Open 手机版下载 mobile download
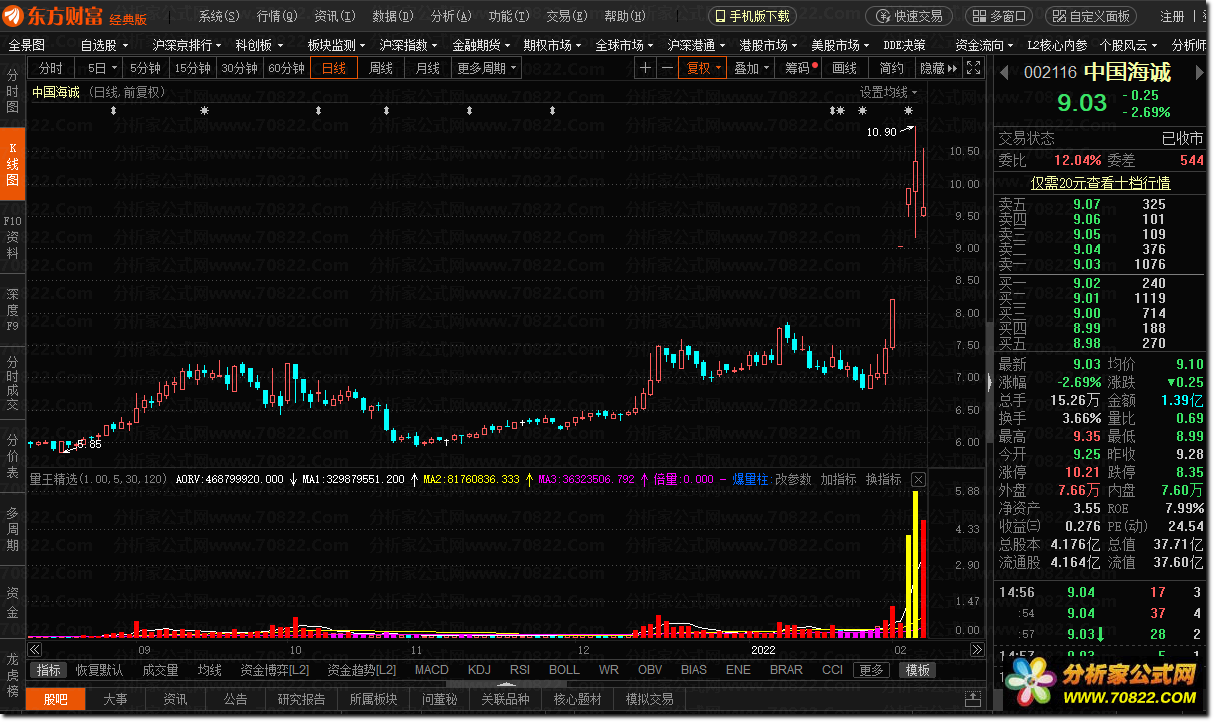Image resolution: width=1215 pixels, height=722 pixels. 753,16
